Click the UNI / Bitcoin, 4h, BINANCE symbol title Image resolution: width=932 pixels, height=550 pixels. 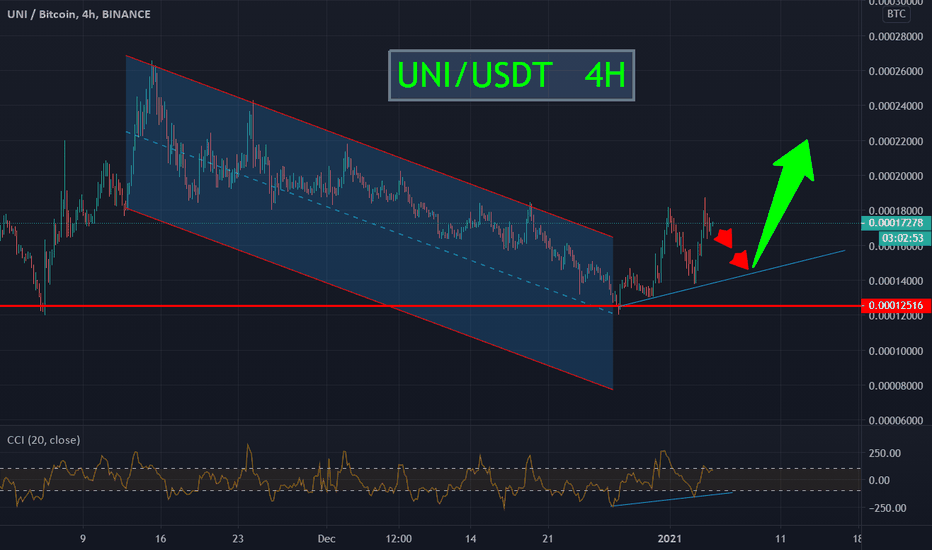click(x=78, y=14)
